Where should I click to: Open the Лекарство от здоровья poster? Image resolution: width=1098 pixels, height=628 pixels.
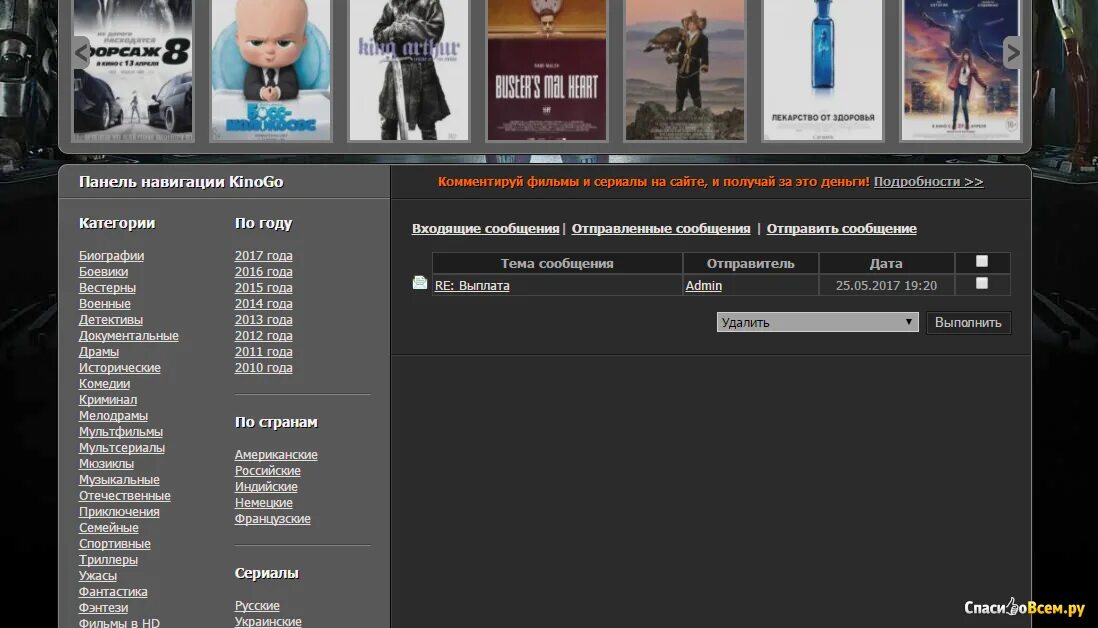click(822, 70)
